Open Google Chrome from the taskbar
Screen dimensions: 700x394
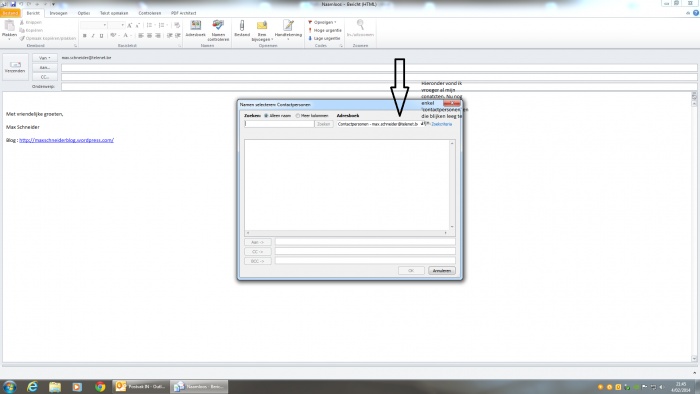pos(100,386)
